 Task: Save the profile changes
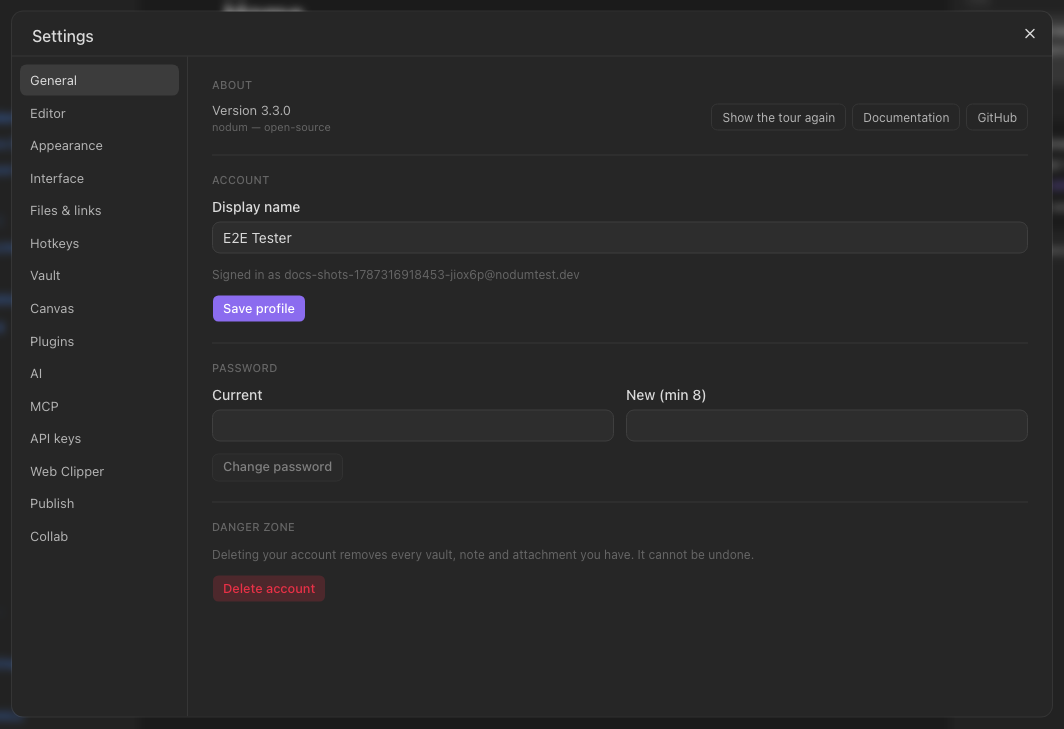pyautogui.click(x=259, y=308)
